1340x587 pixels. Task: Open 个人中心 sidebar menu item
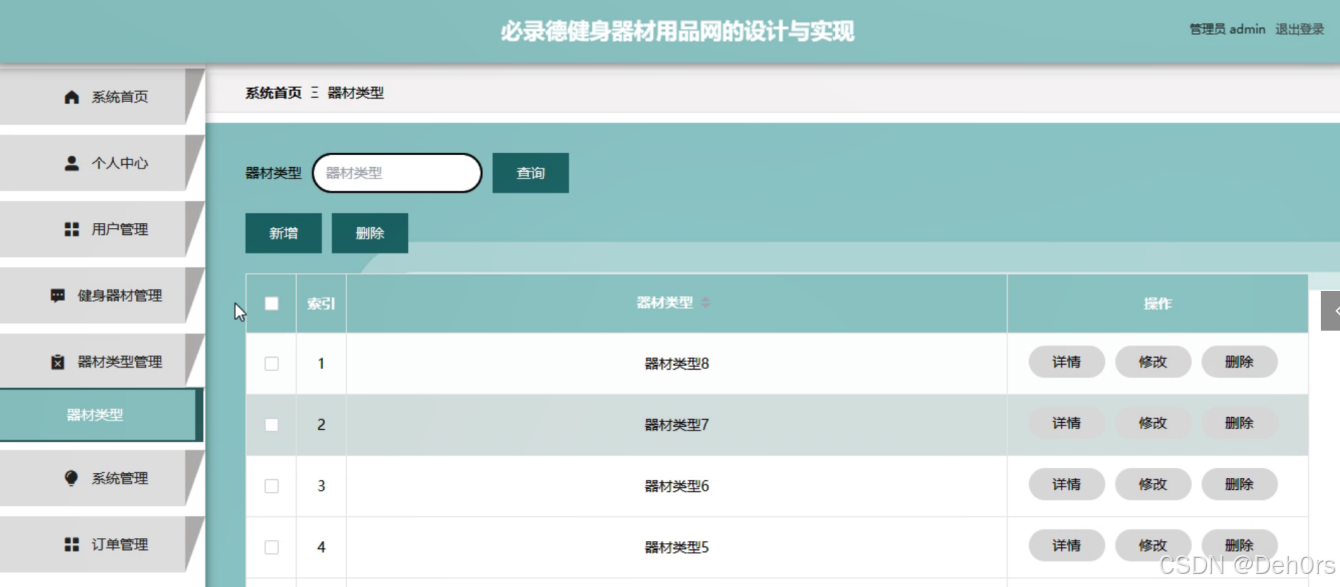[x=102, y=163]
